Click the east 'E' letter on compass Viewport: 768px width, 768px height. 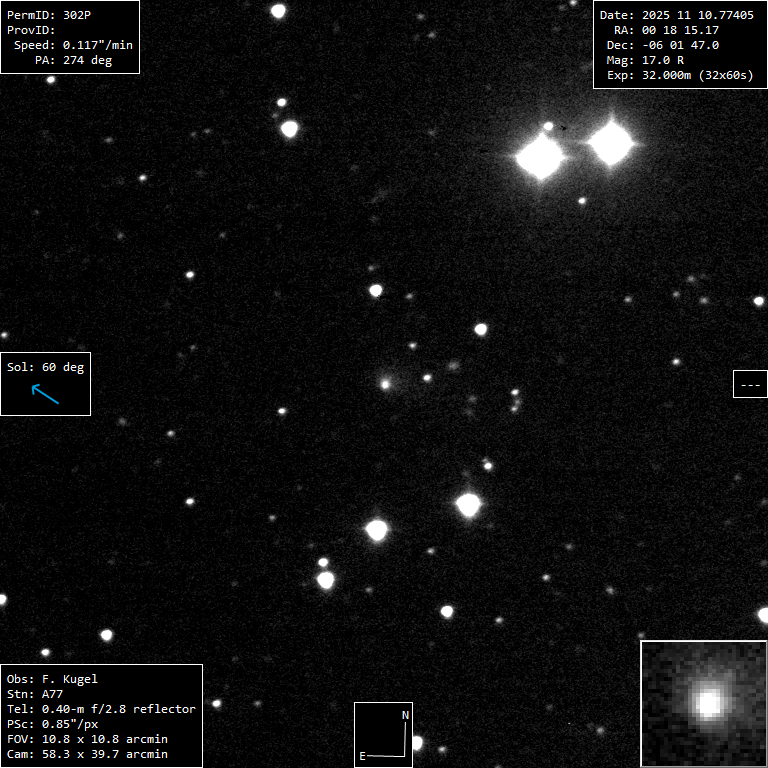click(362, 756)
